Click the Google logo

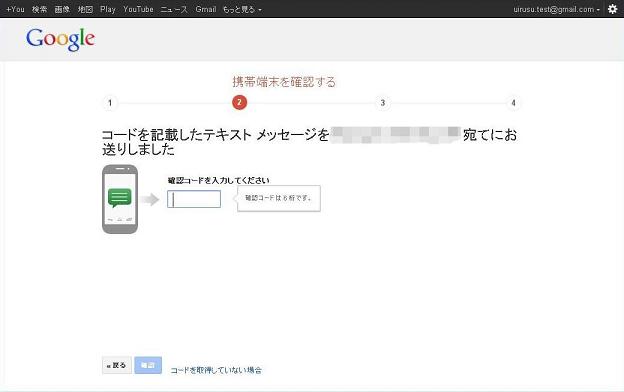60,39
